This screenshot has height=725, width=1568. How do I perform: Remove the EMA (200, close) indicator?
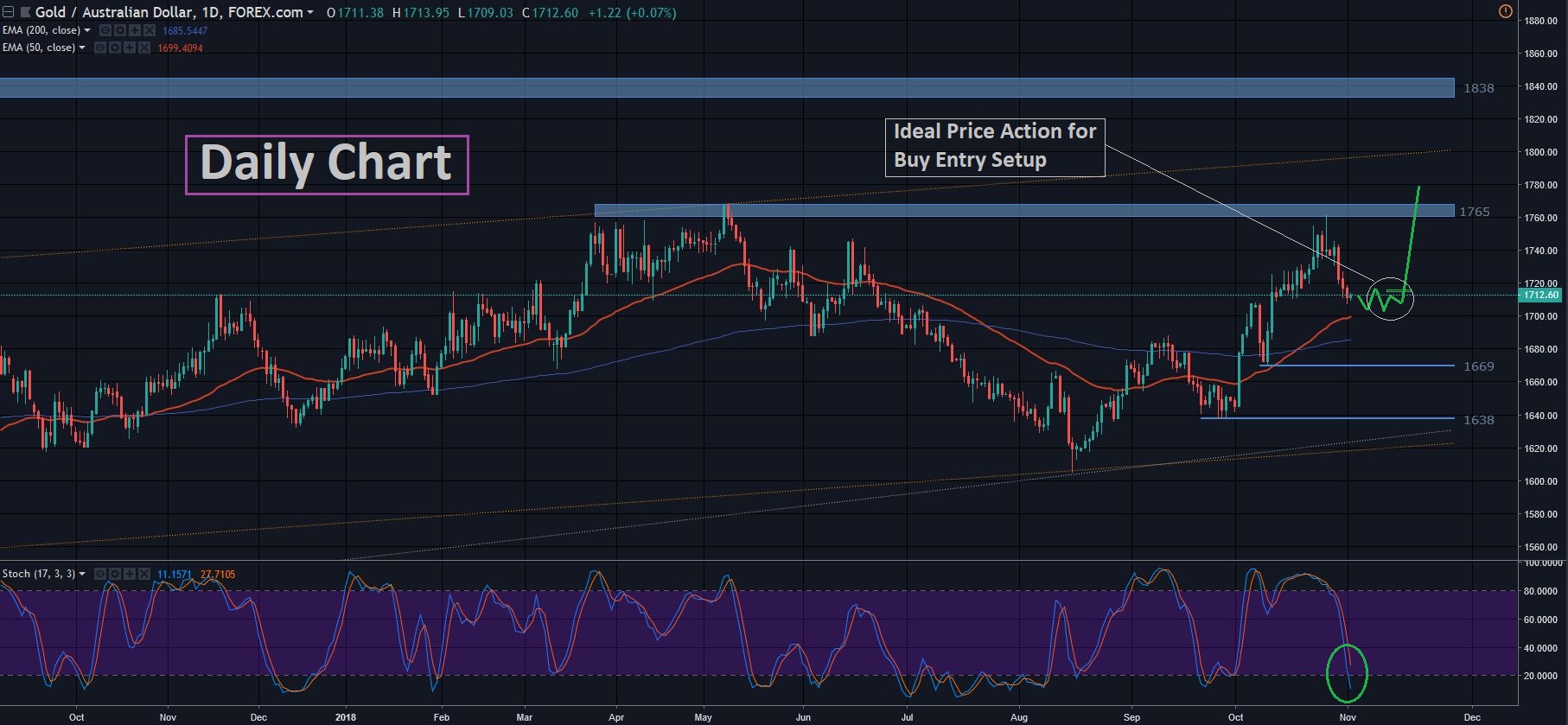[x=149, y=30]
